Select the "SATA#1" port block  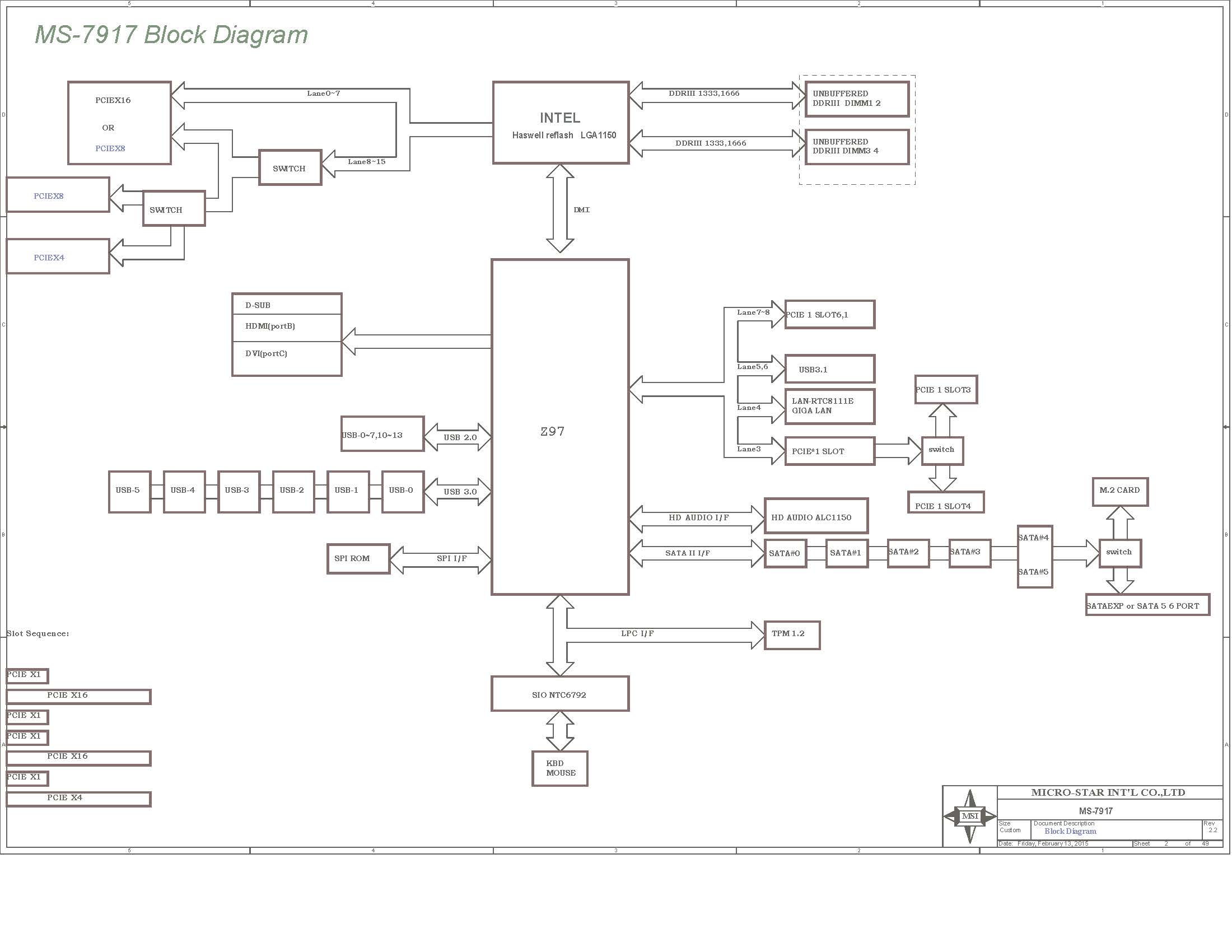847,554
